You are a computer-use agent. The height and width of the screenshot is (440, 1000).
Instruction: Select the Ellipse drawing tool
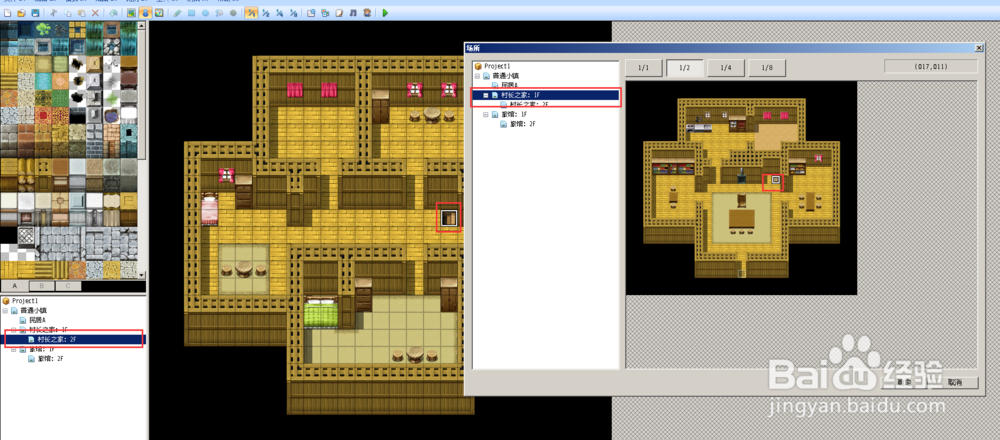[205, 13]
